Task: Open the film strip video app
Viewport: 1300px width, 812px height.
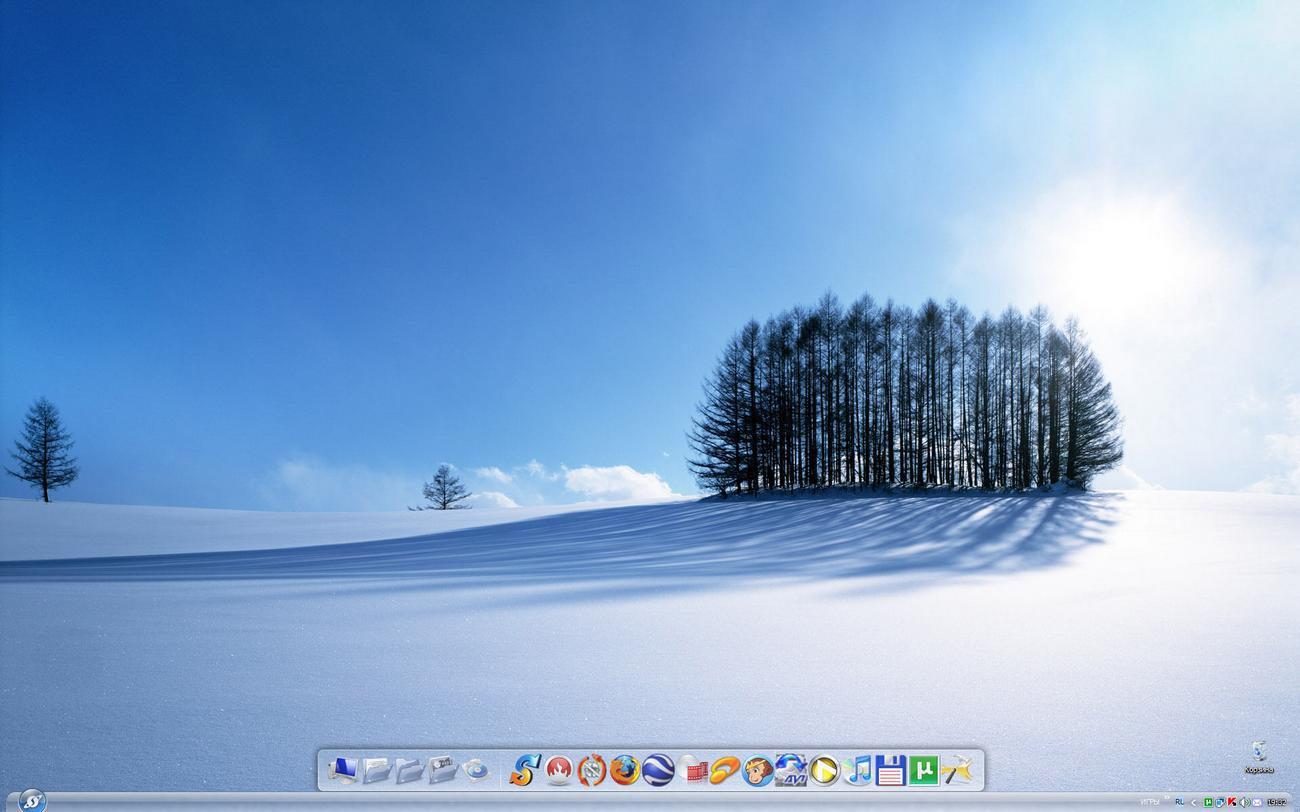Action: (691, 770)
